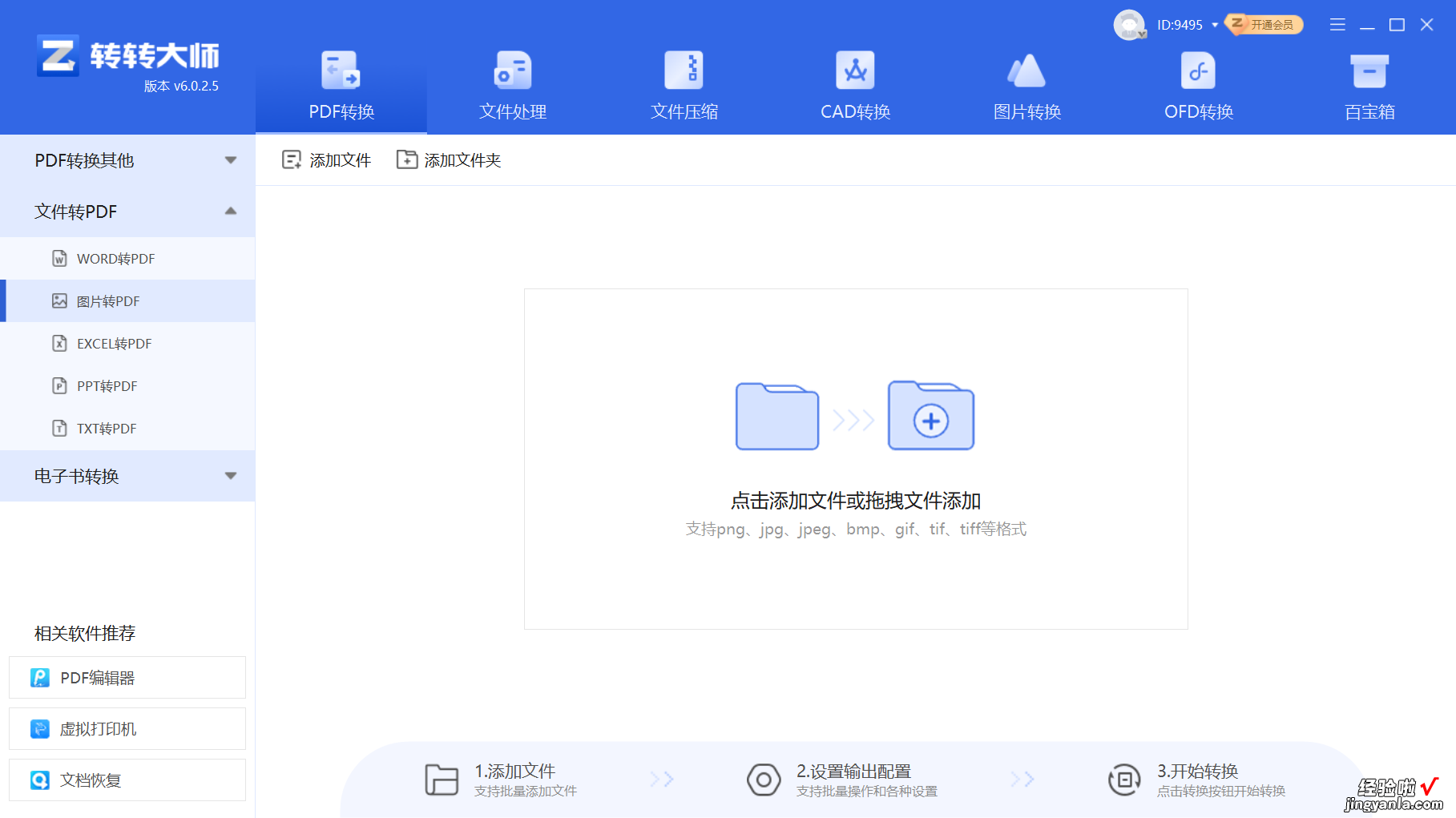This screenshot has height=818, width=1456.
Task: Switch to the 文件处理 tab label
Action: (x=513, y=111)
